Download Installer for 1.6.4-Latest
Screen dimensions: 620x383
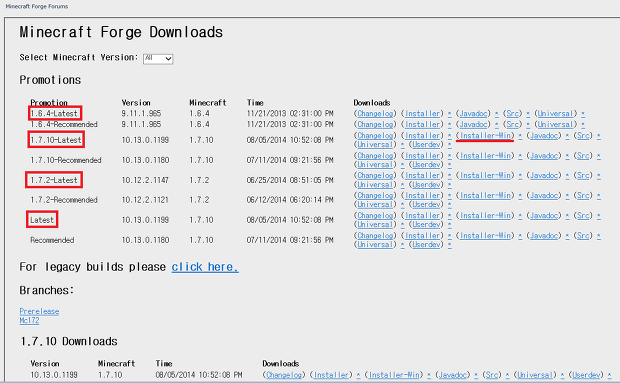click(422, 113)
